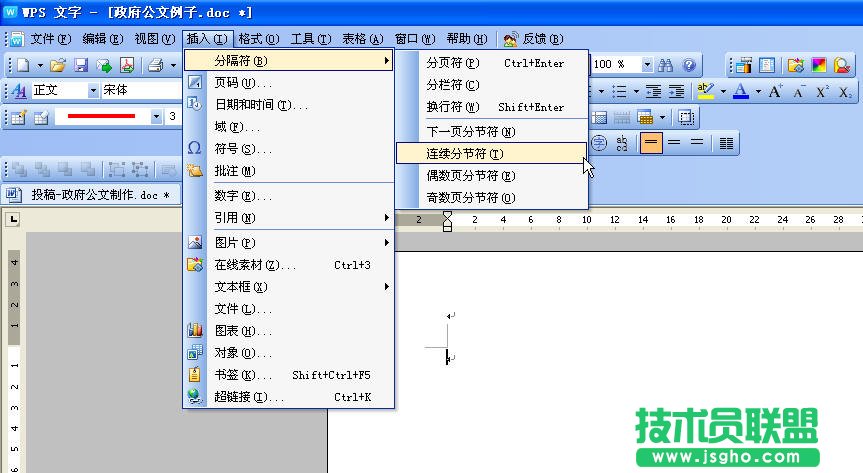Open the red line style dropdown arrow
Viewport: 863px width, 473px height.
pos(156,117)
